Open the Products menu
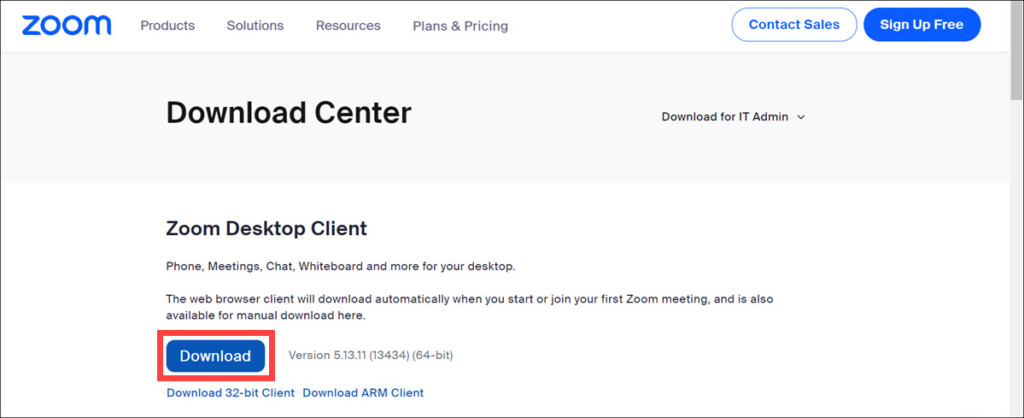The height and width of the screenshot is (418, 1024). pyautogui.click(x=167, y=26)
